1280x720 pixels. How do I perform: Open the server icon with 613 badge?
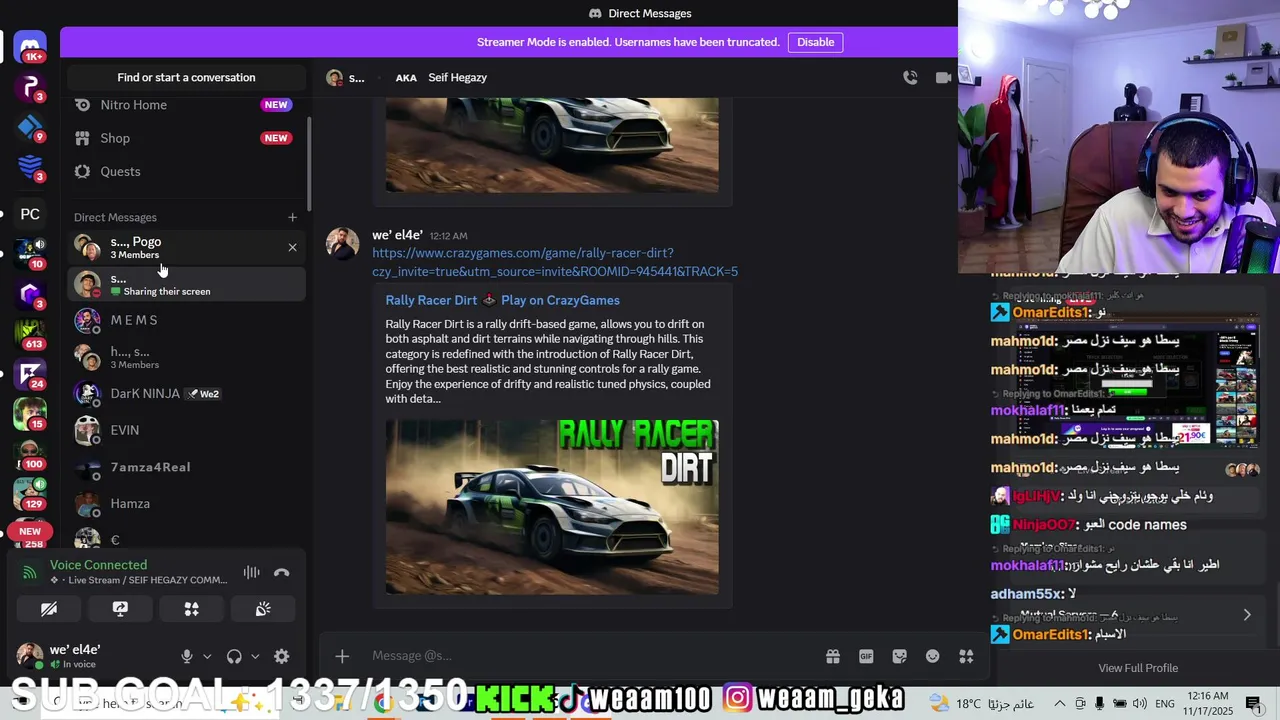click(x=30, y=333)
